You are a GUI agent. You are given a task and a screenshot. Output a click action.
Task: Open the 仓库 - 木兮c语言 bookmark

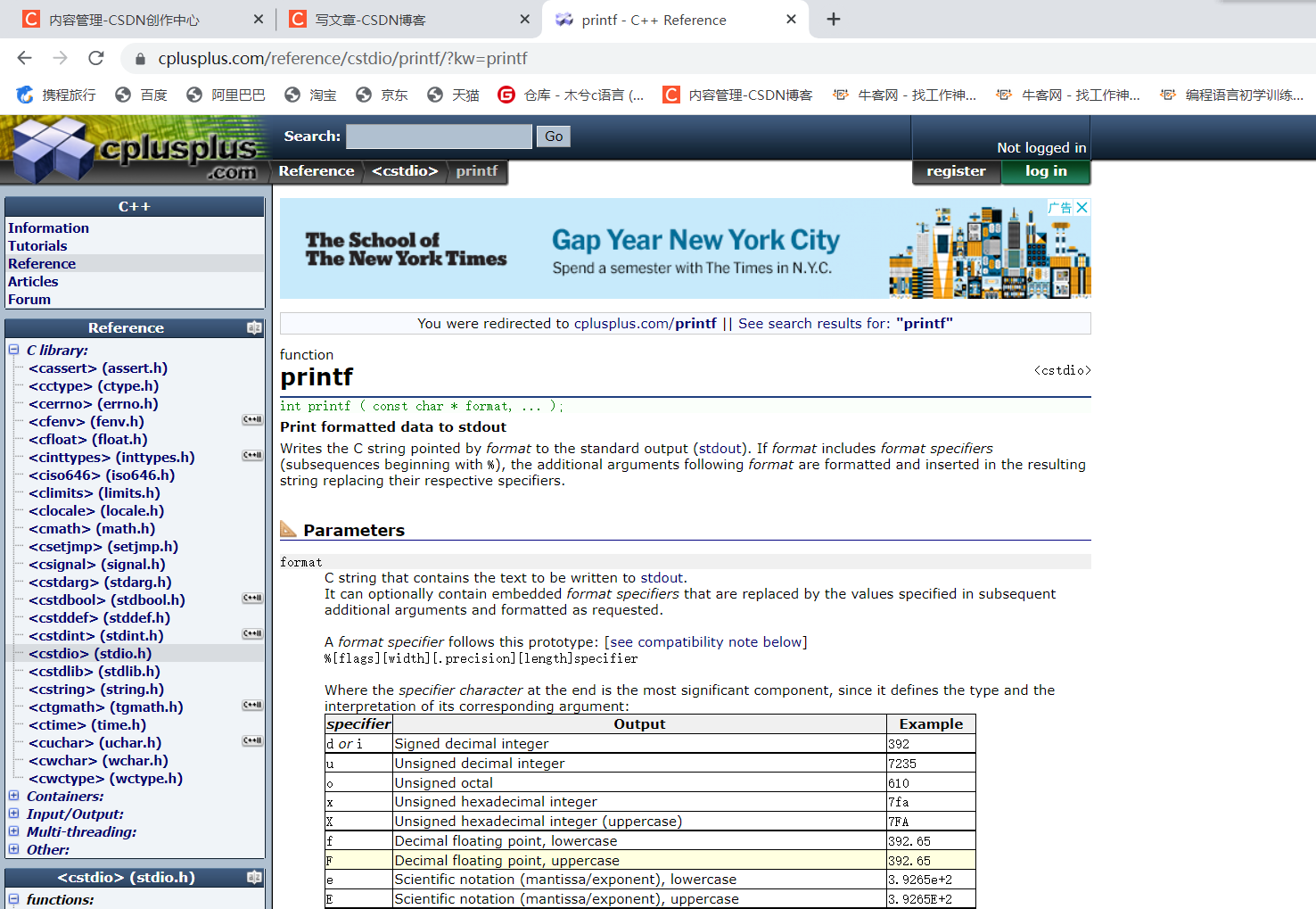pos(571,95)
